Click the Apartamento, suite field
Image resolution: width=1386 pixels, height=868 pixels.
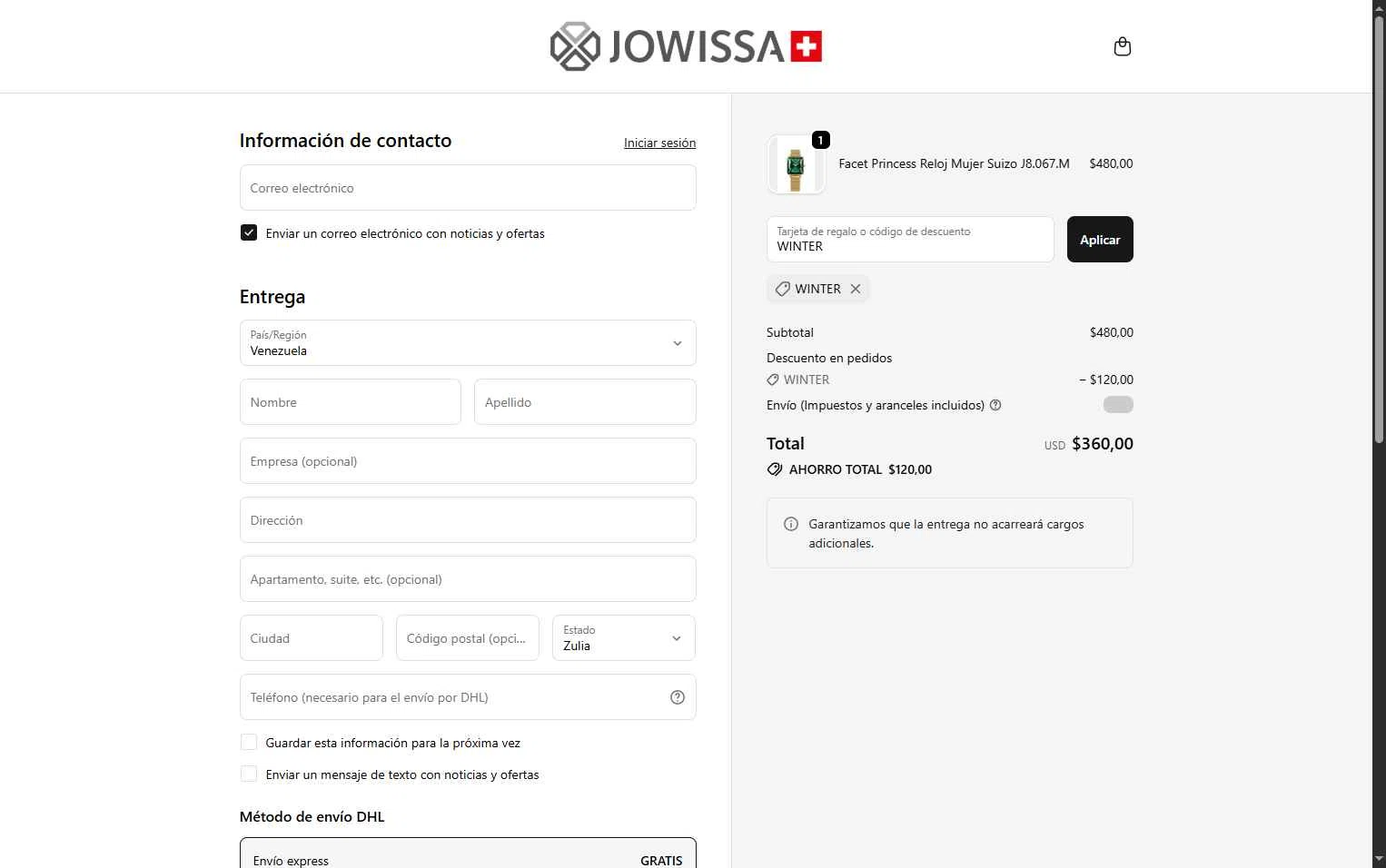point(468,578)
